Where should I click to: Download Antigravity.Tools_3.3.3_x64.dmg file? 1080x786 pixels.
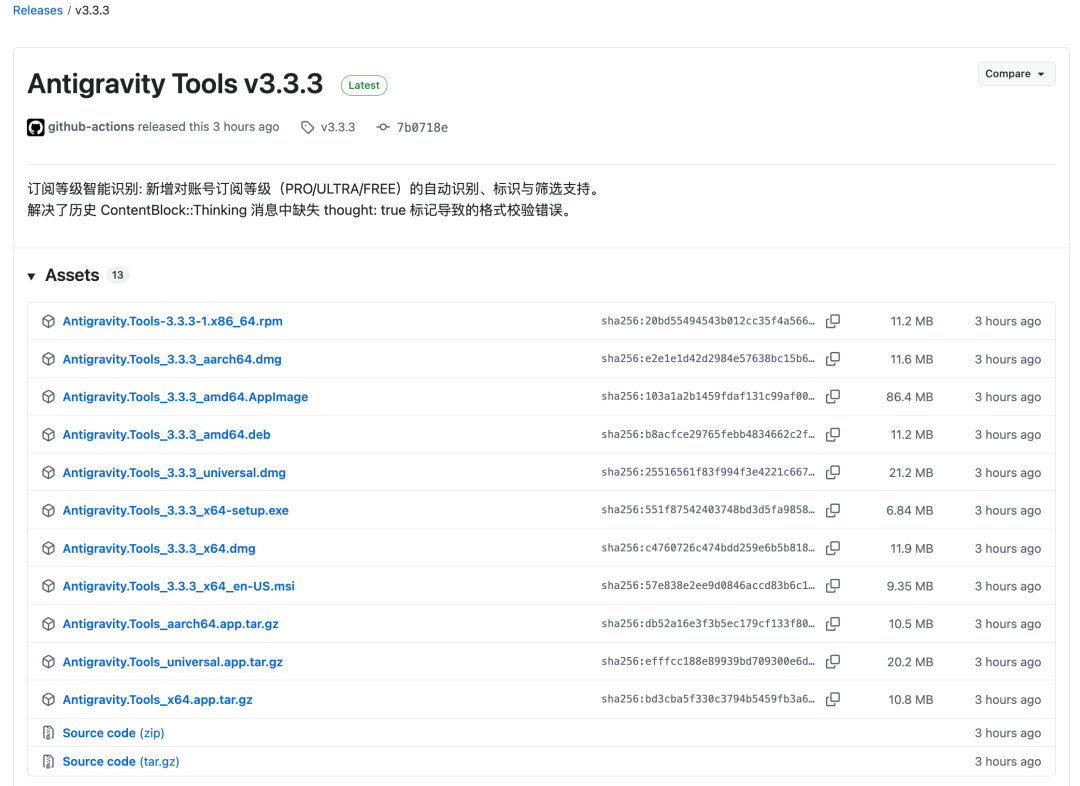(159, 548)
